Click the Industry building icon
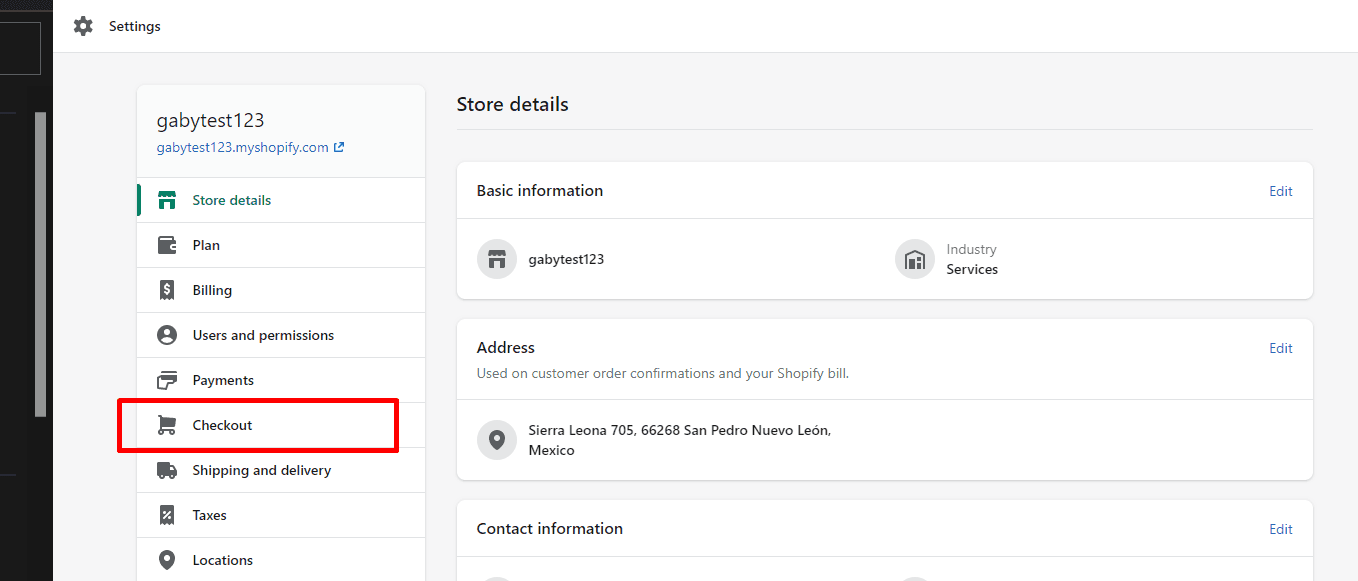1358x581 pixels. coord(915,259)
